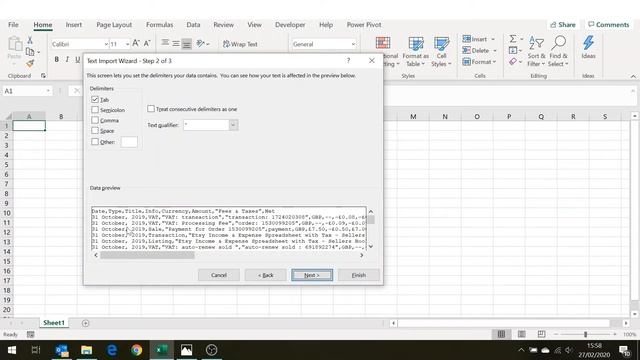The height and width of the screenshot is (360, 640).
Task: Apply bottom align icon
Action: coord(187,43)
